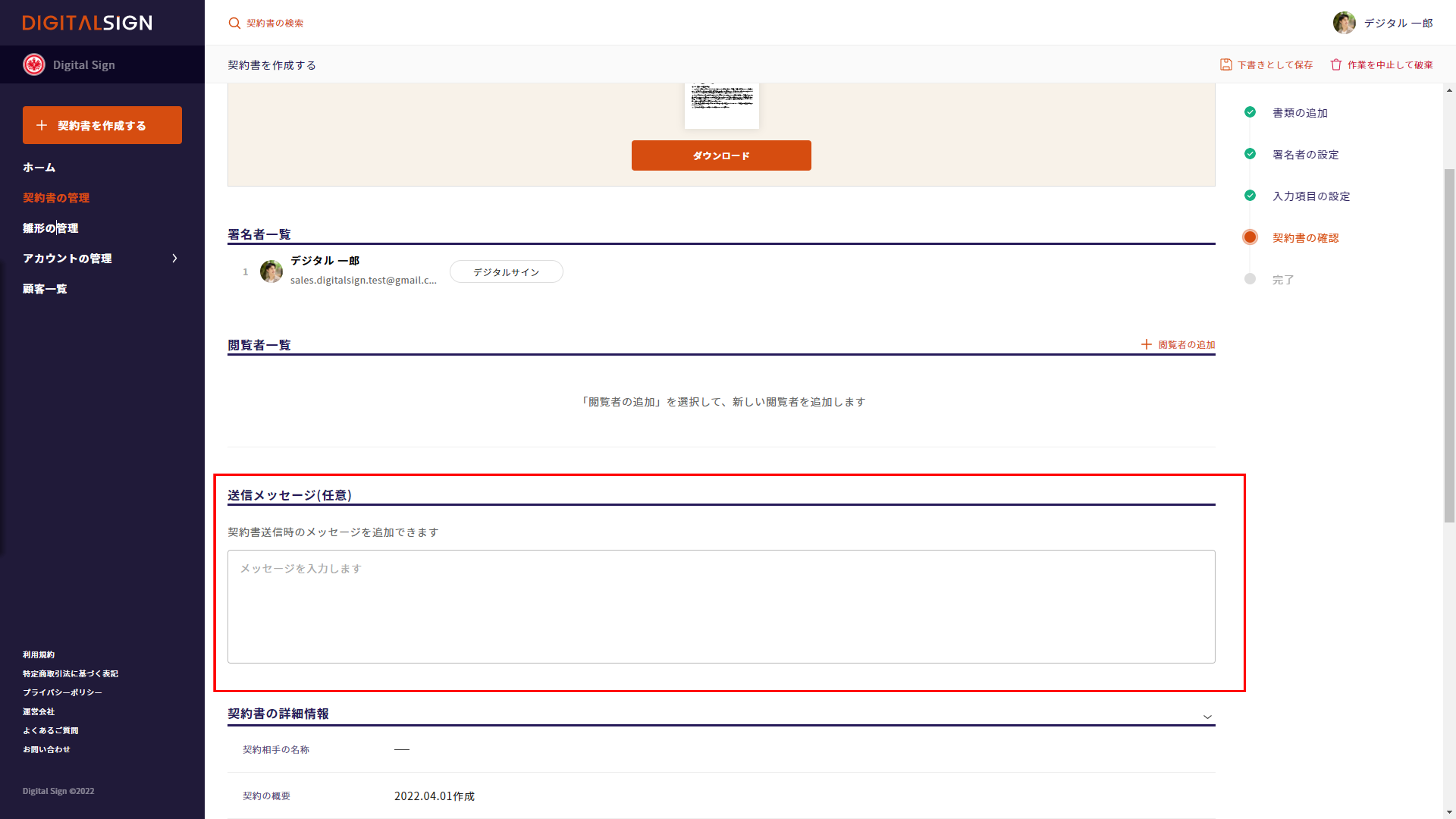Screen dimensions: 1456x819
Task: Click the plus icon for 閲覧者の追加
Action: pyautogui.click(x=1146, y=344)
